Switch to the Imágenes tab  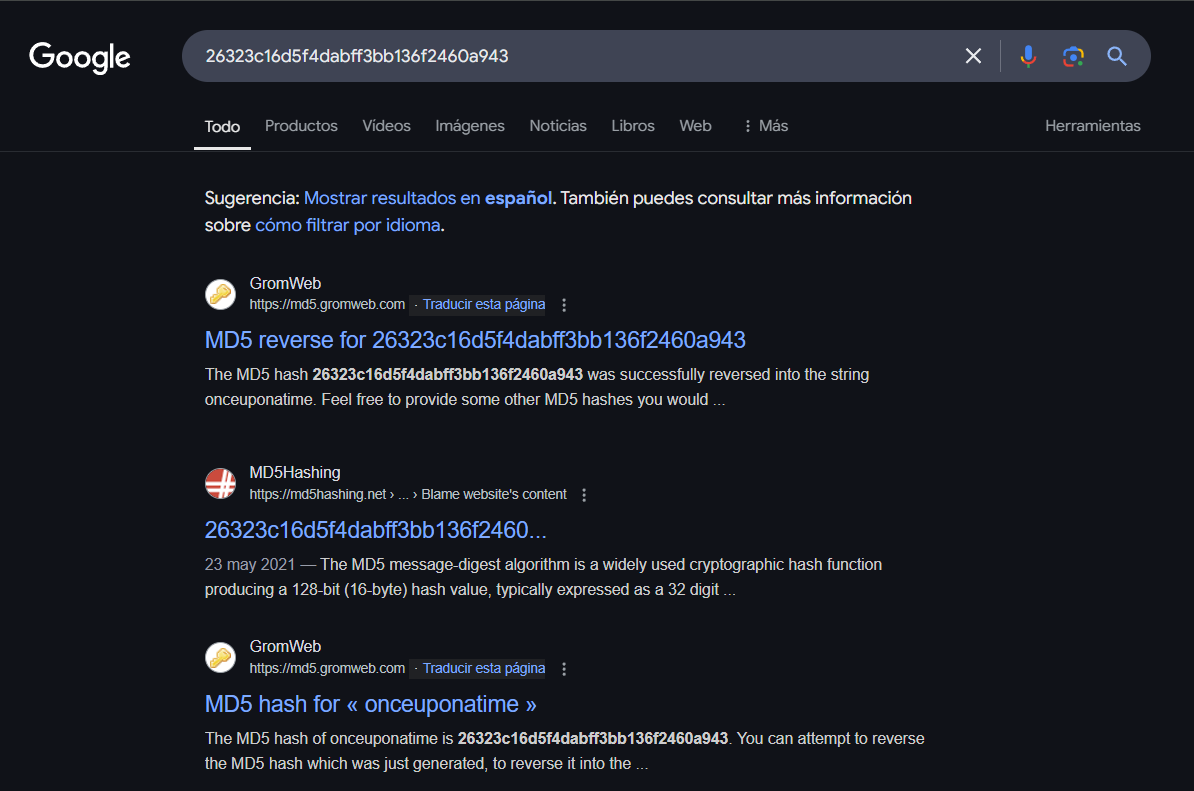pyautogui.click(x=470, y=126)
